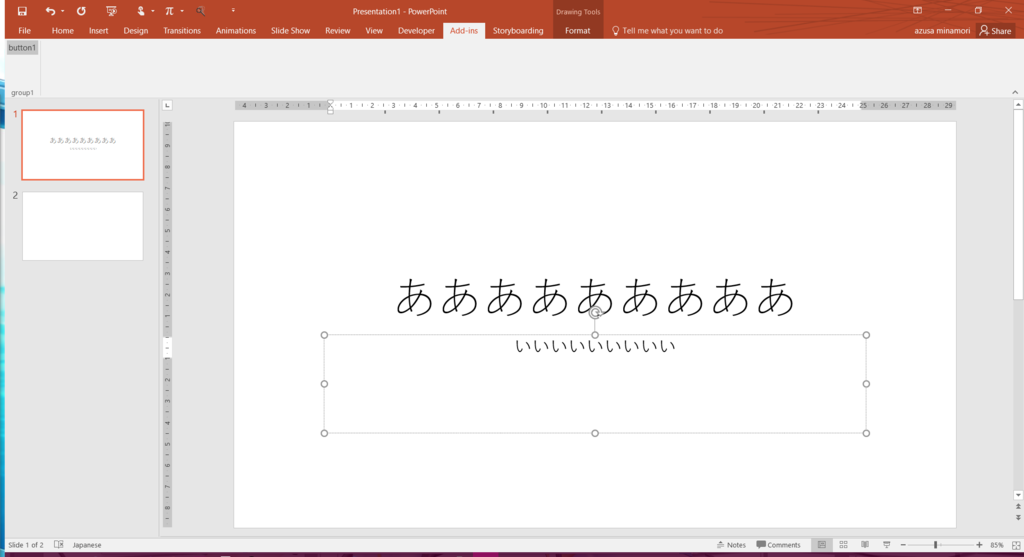Screen dimensions: 1024x557
Task: Open the touch/mouse mode dropdown arrow
Action: [x=153, y=11]
